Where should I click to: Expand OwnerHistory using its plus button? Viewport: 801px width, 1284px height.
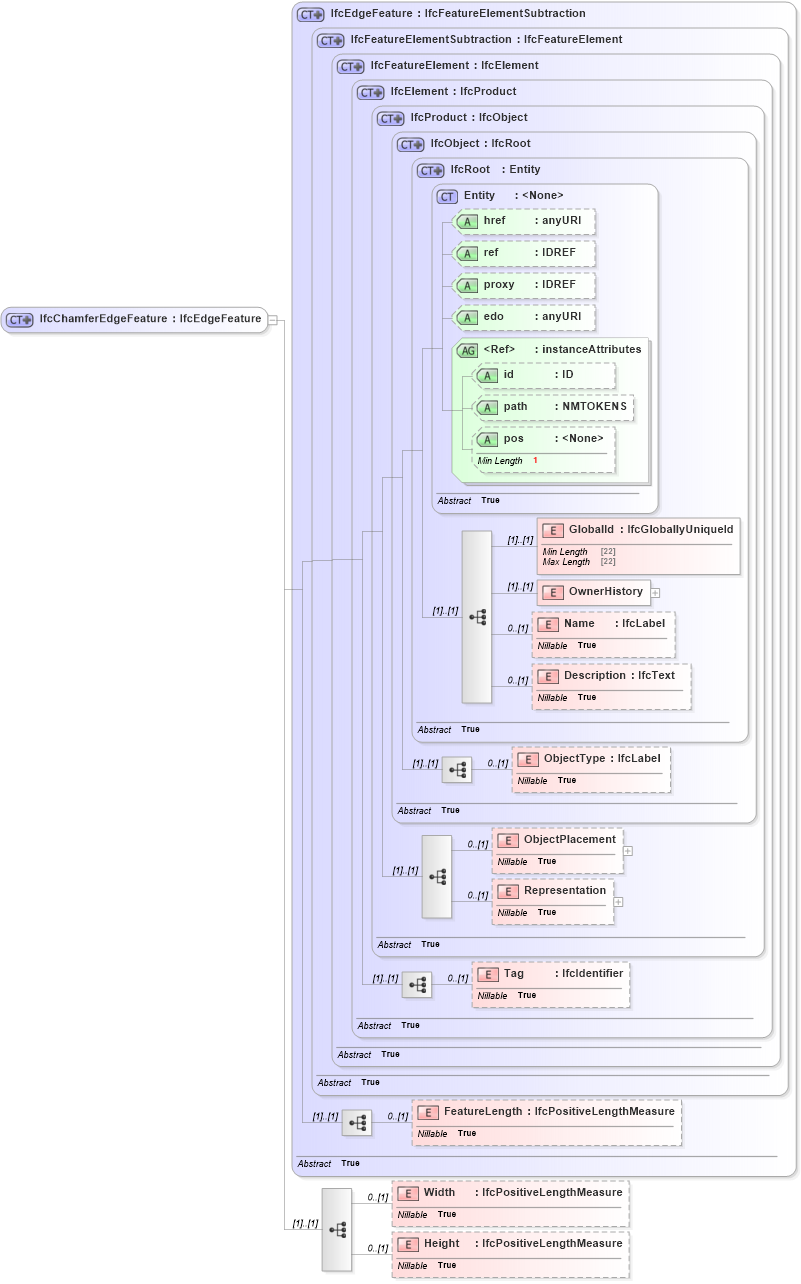click(x=655, y=592)
